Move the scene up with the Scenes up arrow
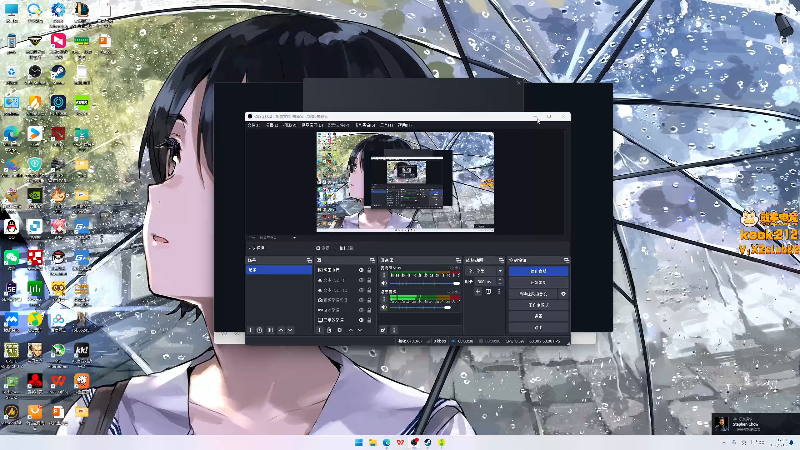The height and width of the screenshot is (450, 800). 281,330
